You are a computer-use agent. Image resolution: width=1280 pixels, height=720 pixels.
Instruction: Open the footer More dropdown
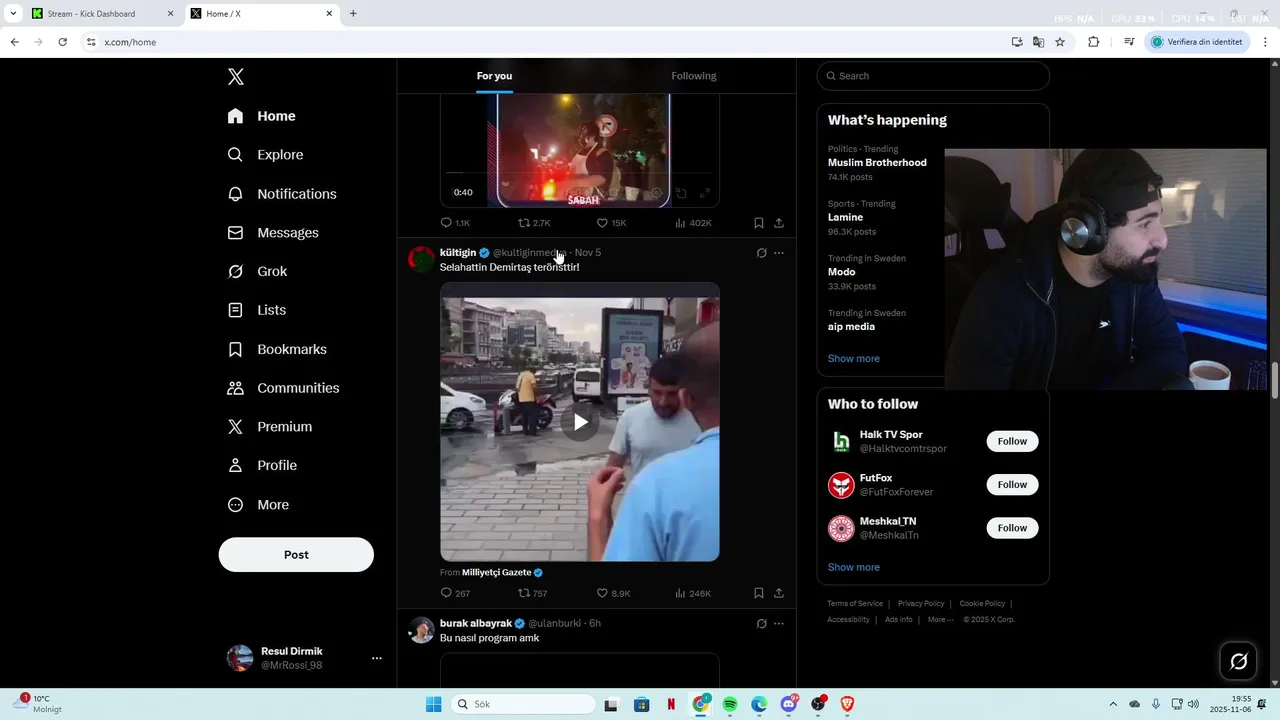pos(940,620)
